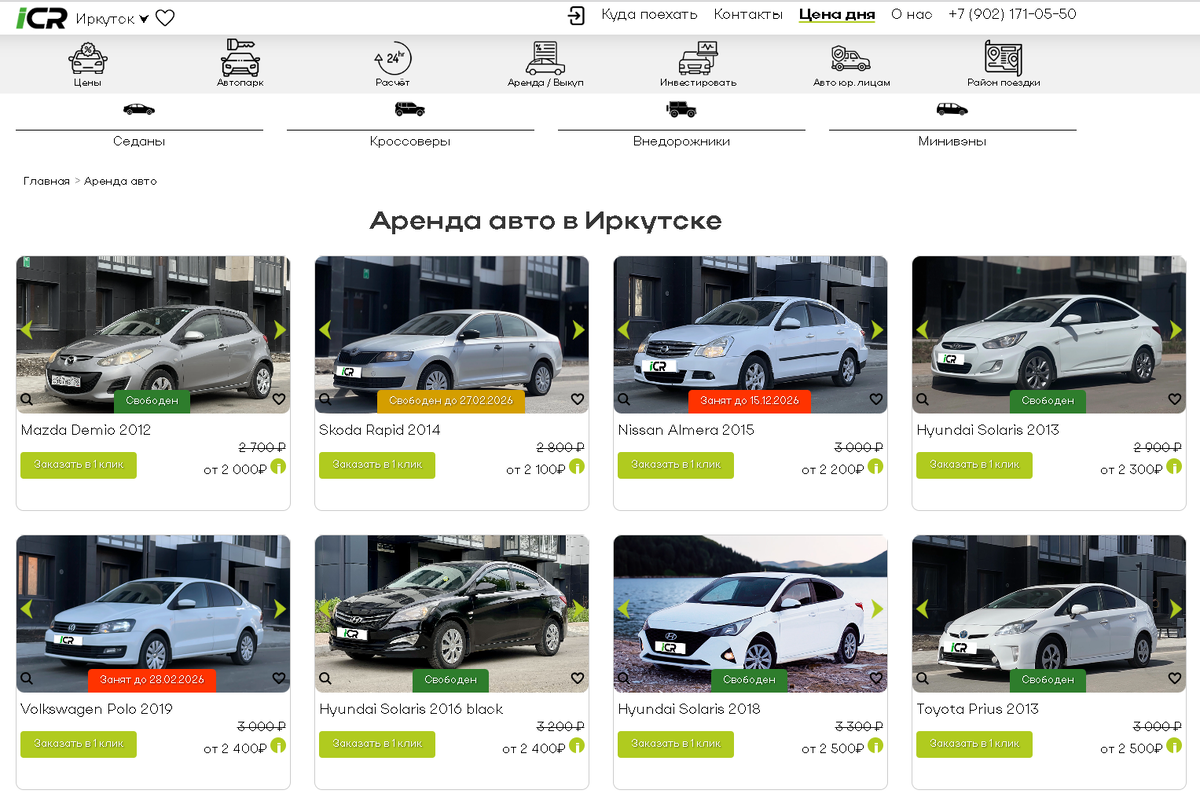Viewport: 1200px width, 794px height.
Task: Favorite the Nissan Almera with heart
Action: pos(876,399)
